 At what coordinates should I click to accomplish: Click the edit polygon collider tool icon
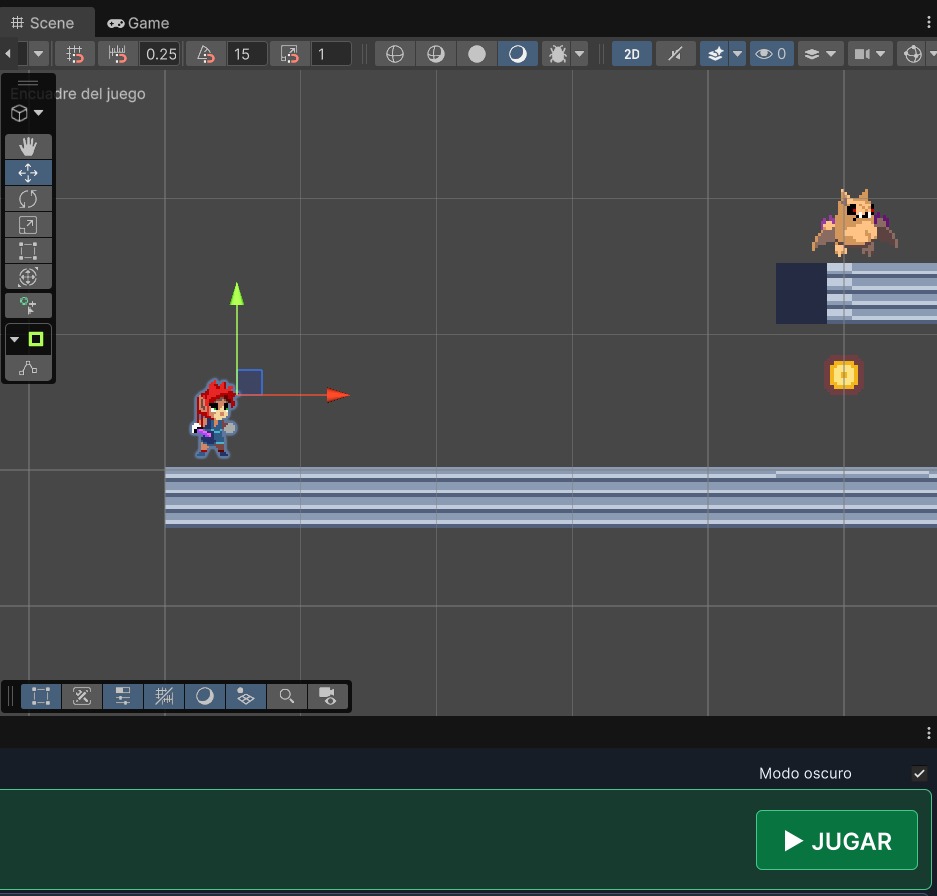[x=27, y=368]
